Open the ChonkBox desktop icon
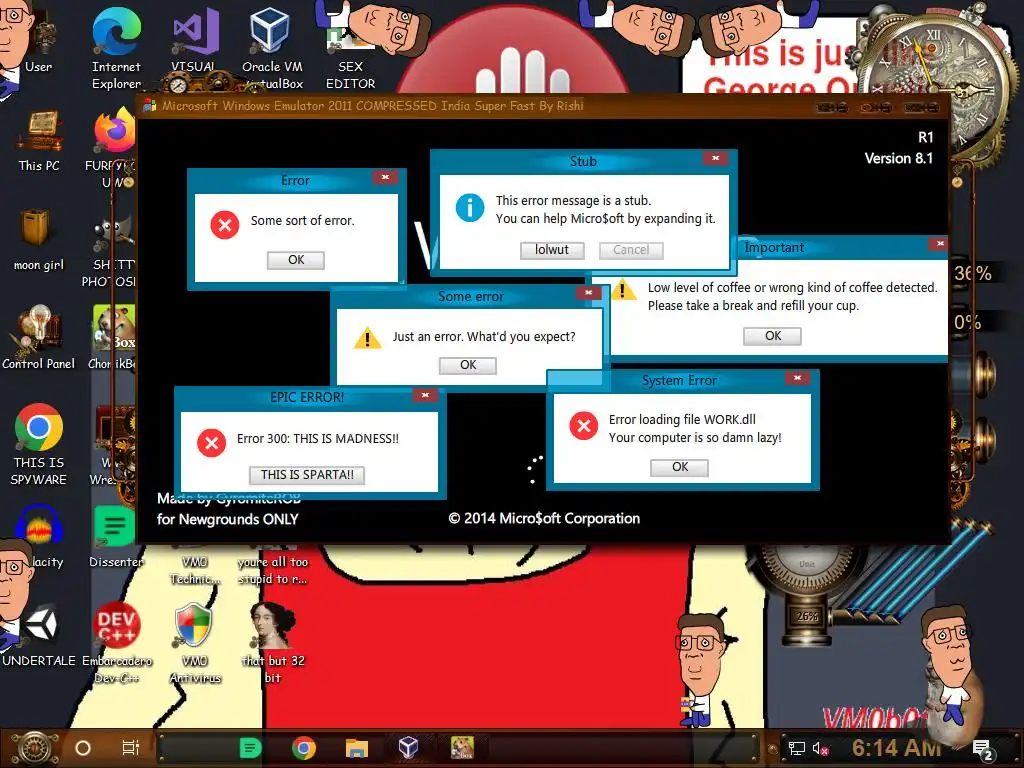Screen dimensions: 1024x768 pyautogui.click(x=113, y=336)
